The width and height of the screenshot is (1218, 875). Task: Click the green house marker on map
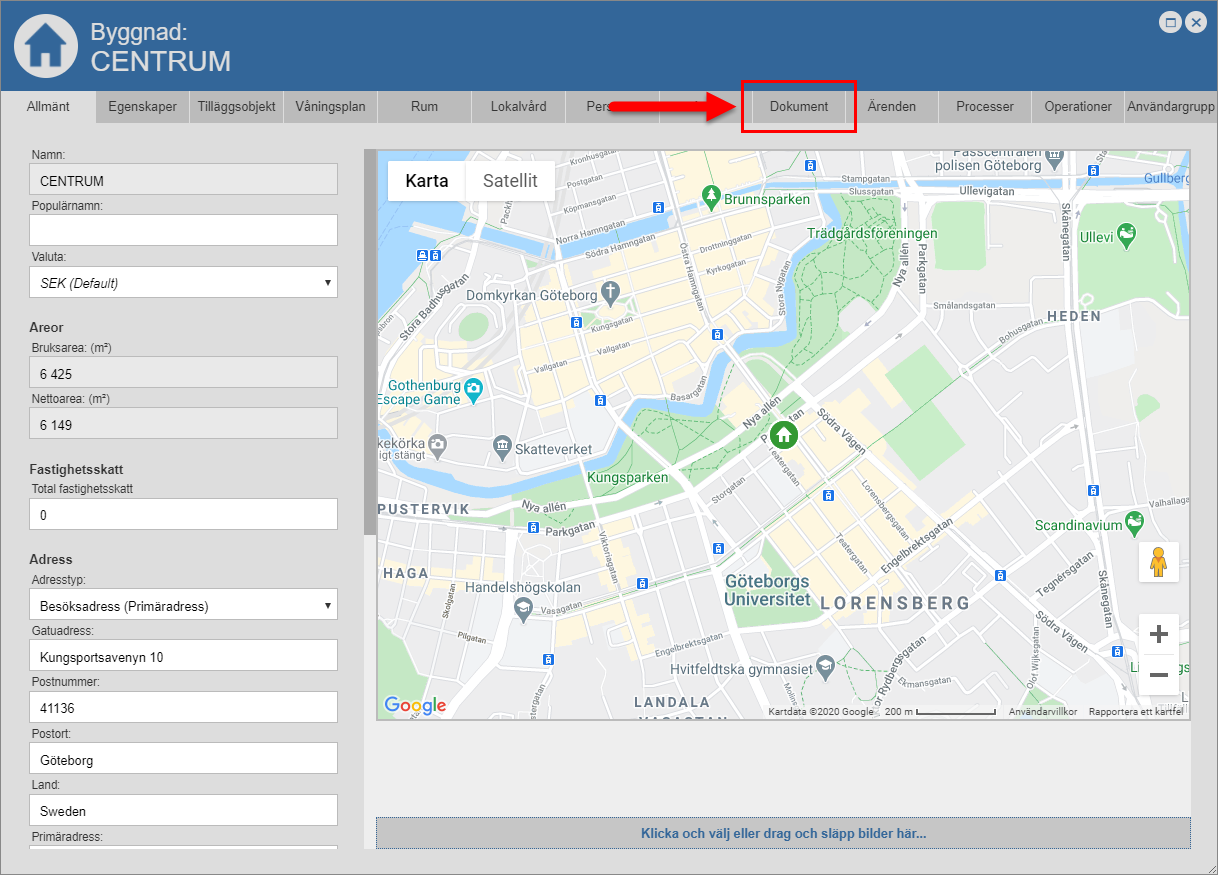(x=784, y=434)
